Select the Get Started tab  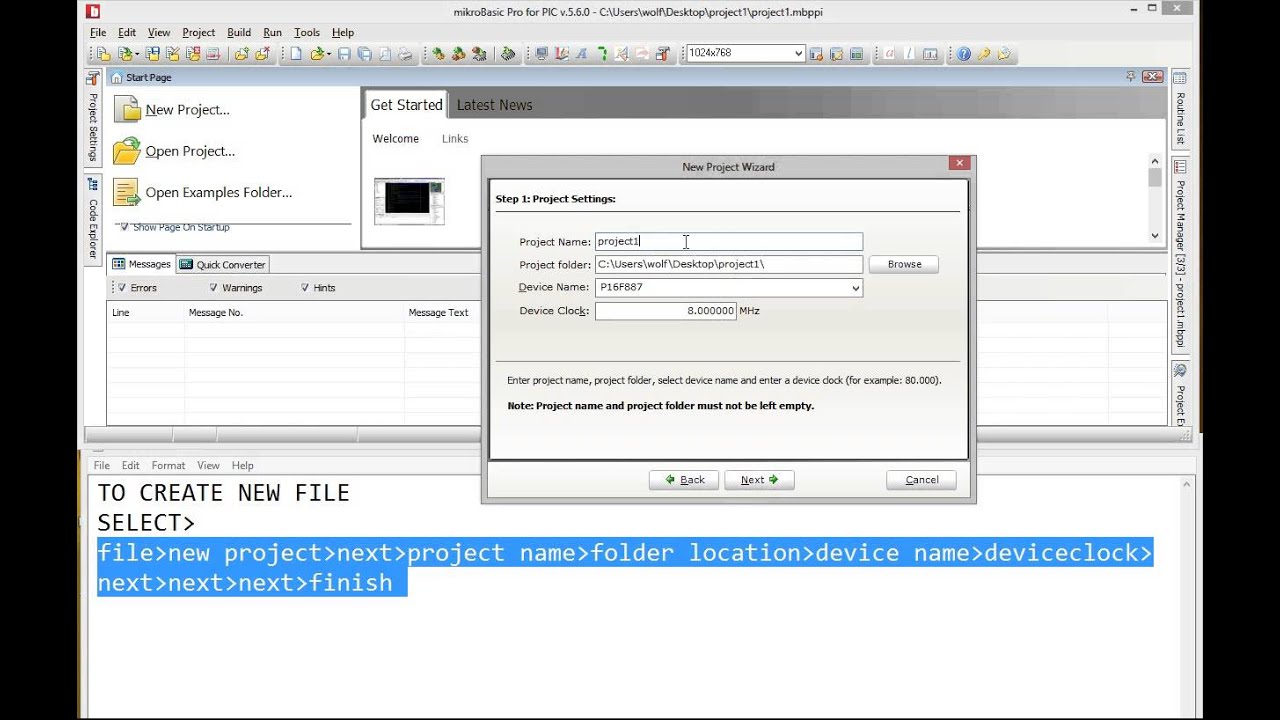coord(406,105)
